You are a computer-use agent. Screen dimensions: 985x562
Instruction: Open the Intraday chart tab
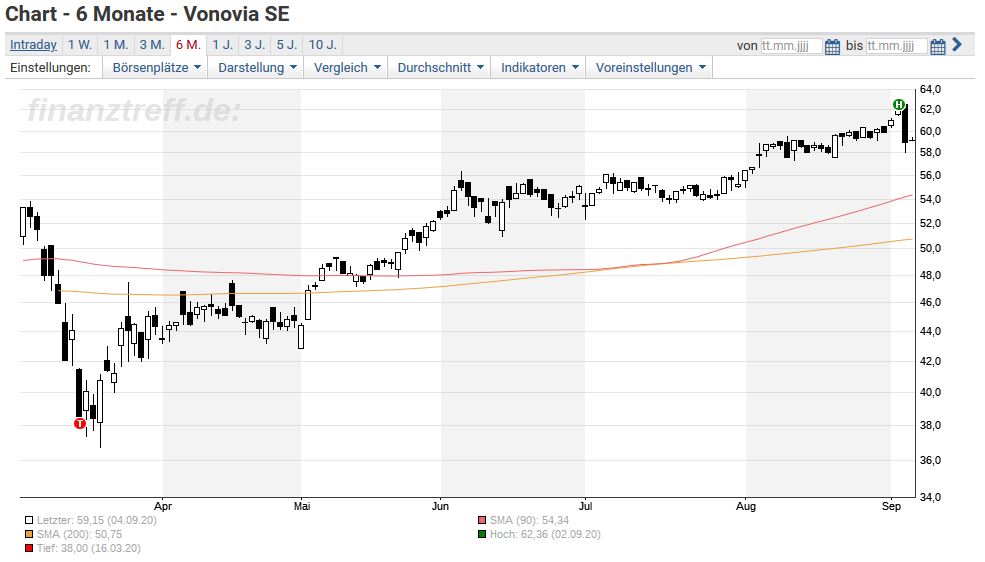(33, 45)
